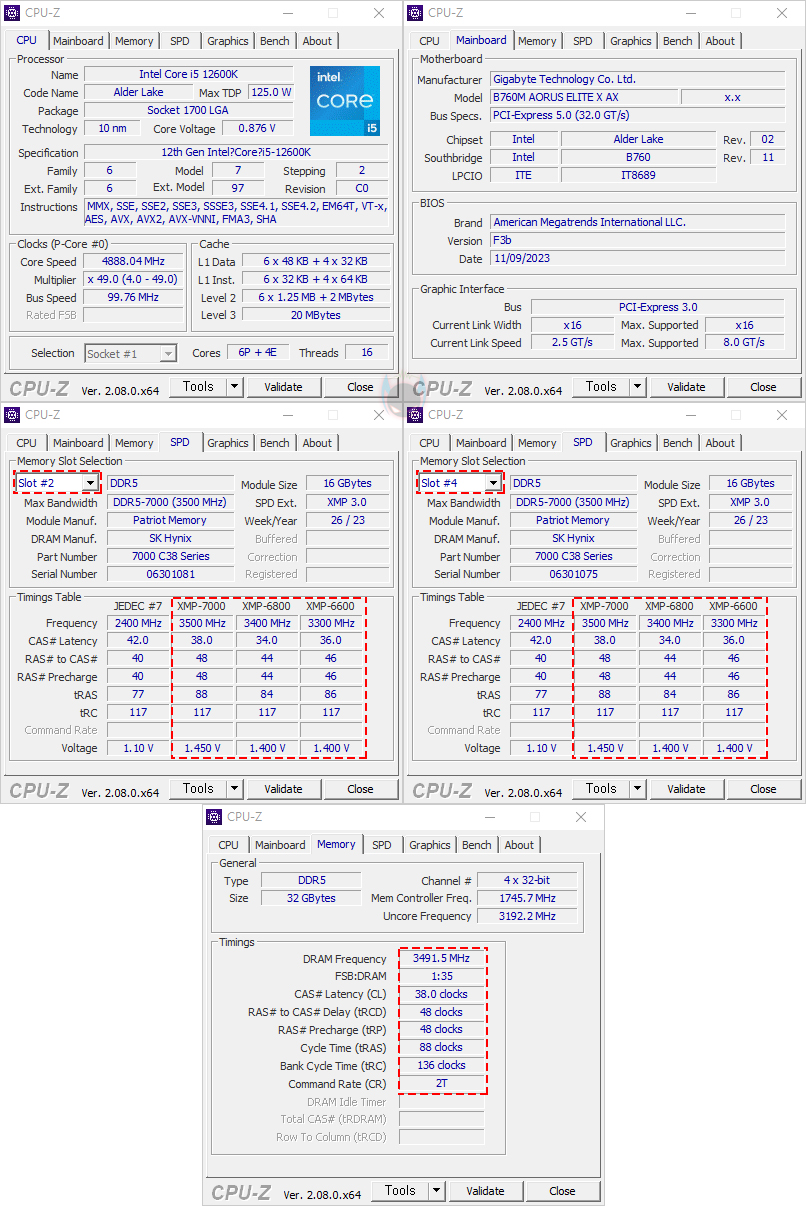Screen dimensions: 806x1206
Task: Expand Tools arrow in CPU window
Action: click(234, 387)
